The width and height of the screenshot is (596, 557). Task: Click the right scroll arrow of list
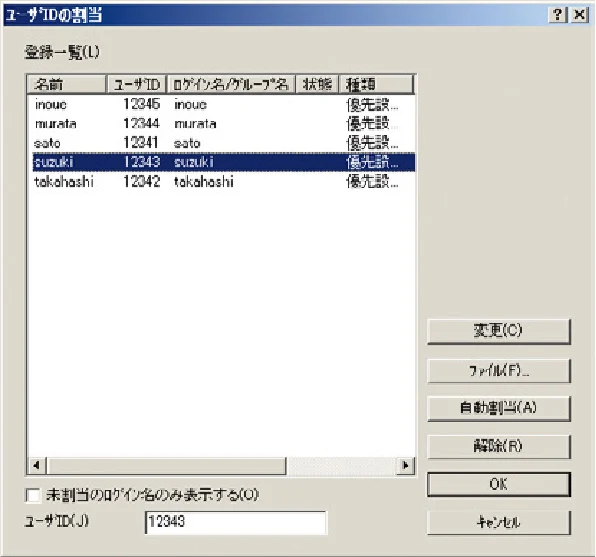(x=405, y=465)
